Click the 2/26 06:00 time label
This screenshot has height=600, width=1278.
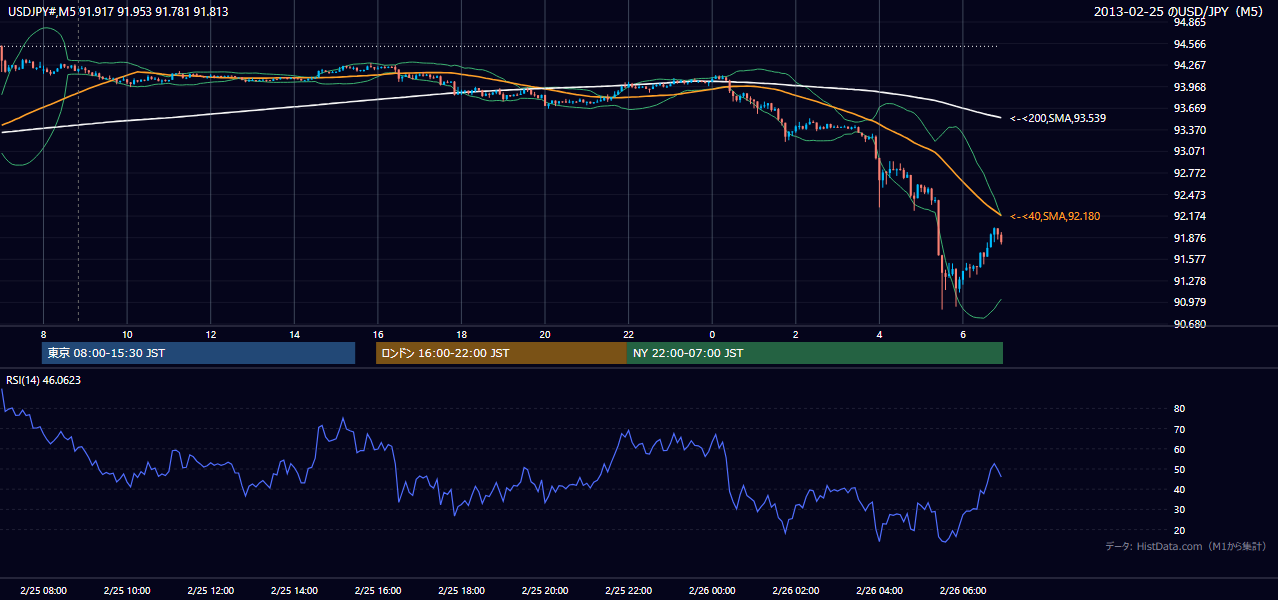pos(963,591)
